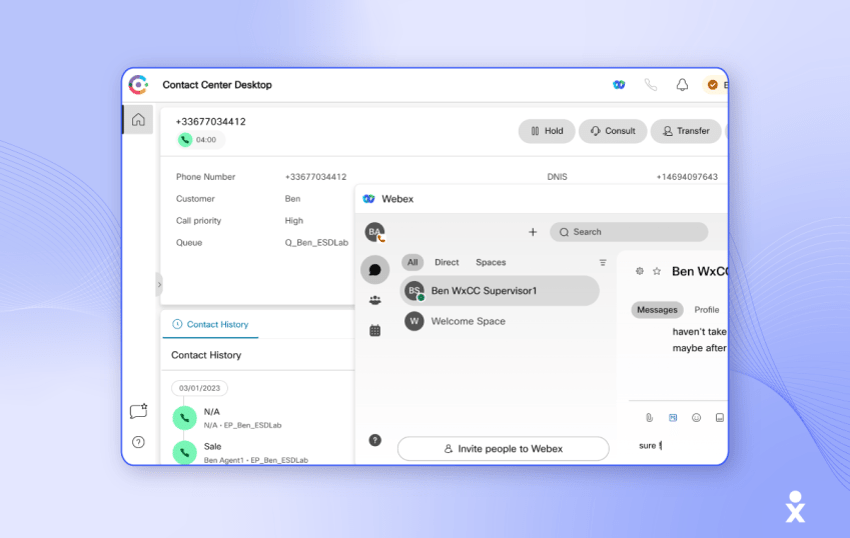Open the BA profile avatar in Webex
Image resolution: width=850 pixels, height=538 pixels.
[x=375, y=232]
